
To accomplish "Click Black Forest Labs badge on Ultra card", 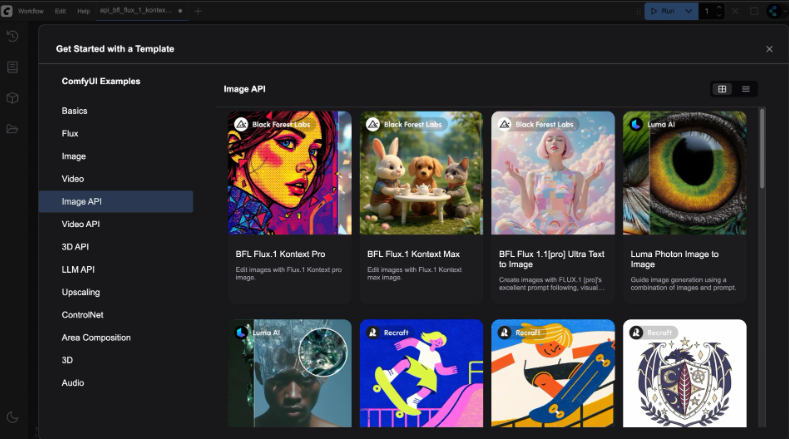I will pyautogui.click(x=537, y=124).
